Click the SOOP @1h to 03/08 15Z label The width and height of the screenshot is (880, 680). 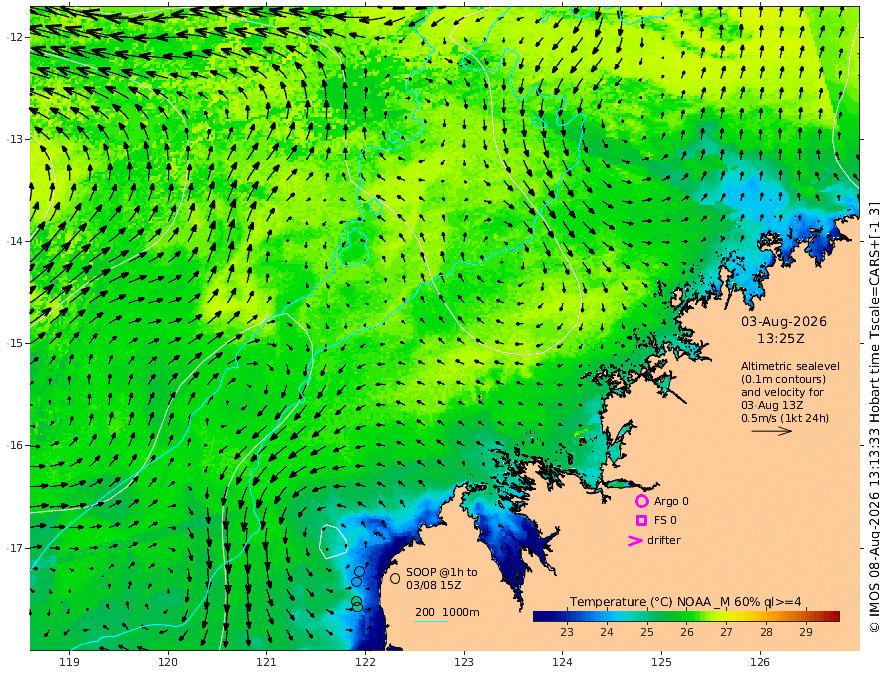(x=442, y=578)
